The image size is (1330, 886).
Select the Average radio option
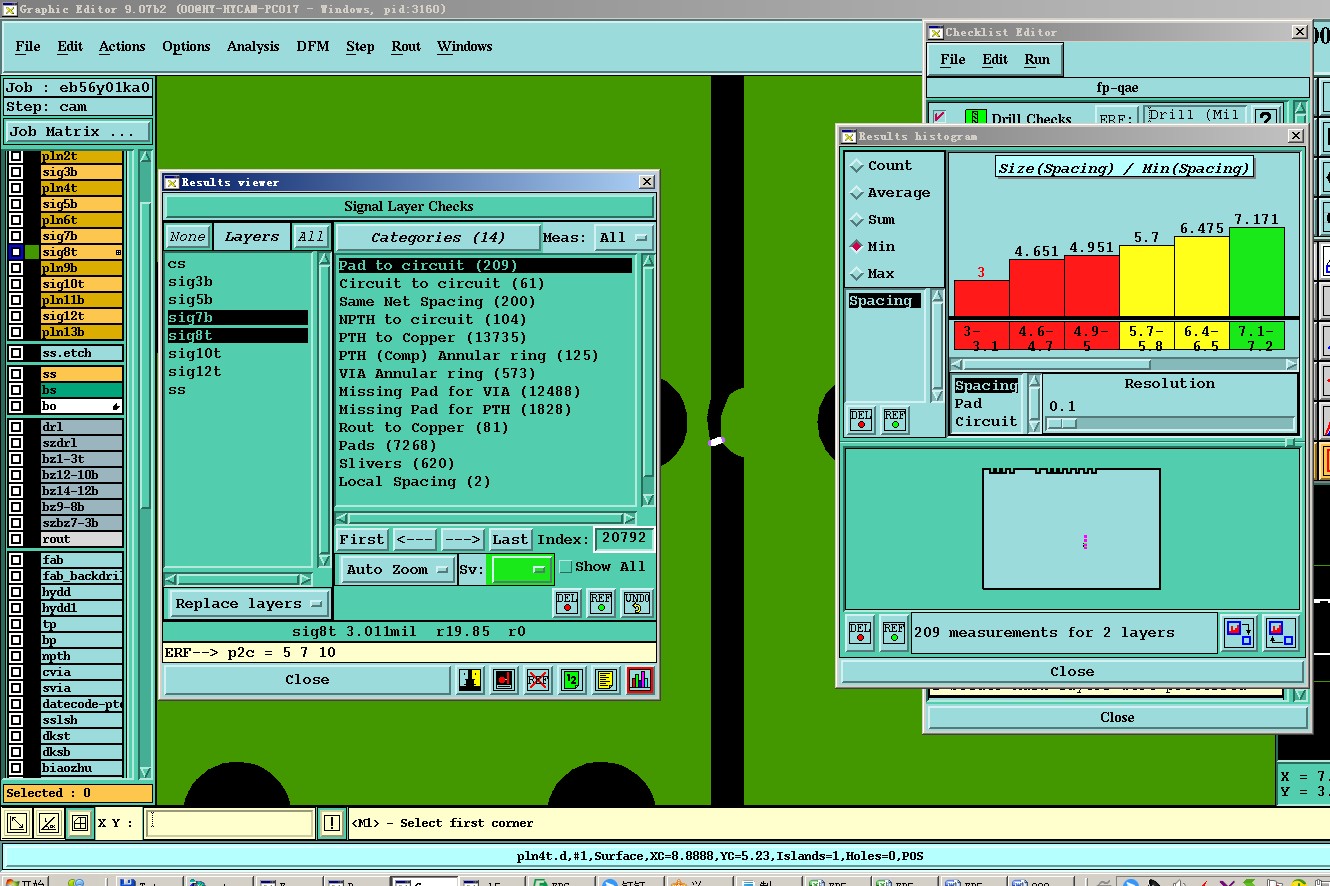pyautogui.click(x=857, y=193)
